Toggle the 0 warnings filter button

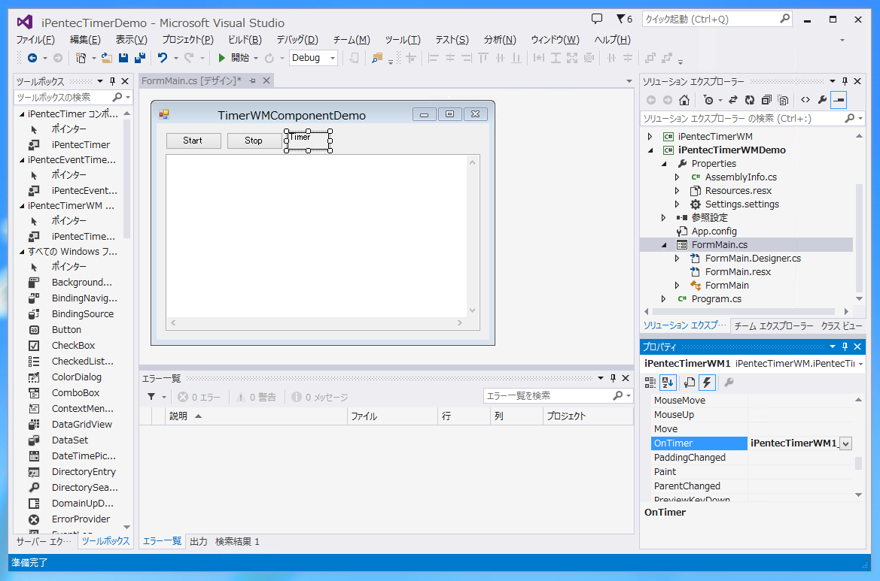[256, 397]
